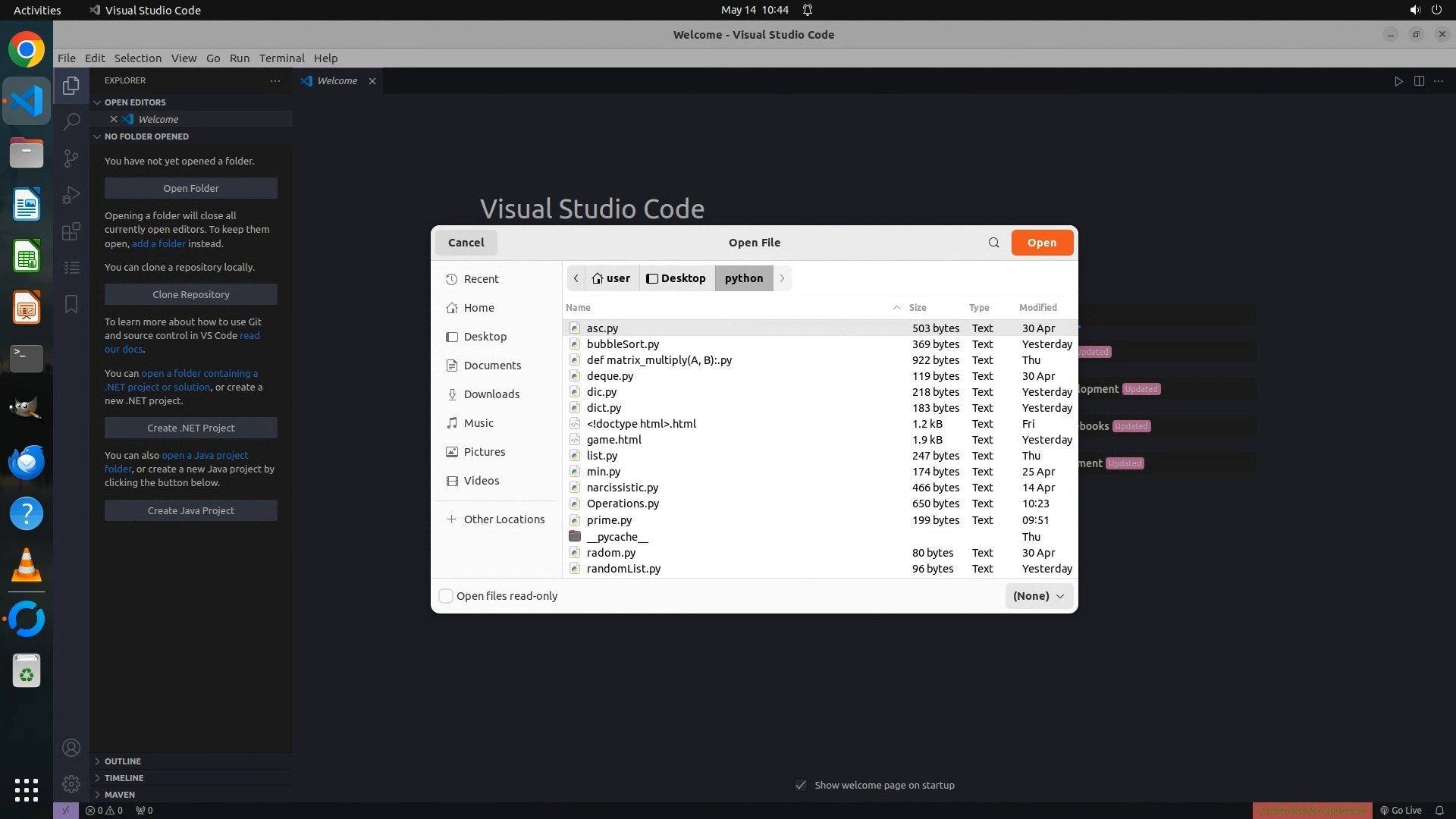Expand the TIMELINE section
Screen dimensions: 1456x819
pyautogui.click(x=124, y=778)
